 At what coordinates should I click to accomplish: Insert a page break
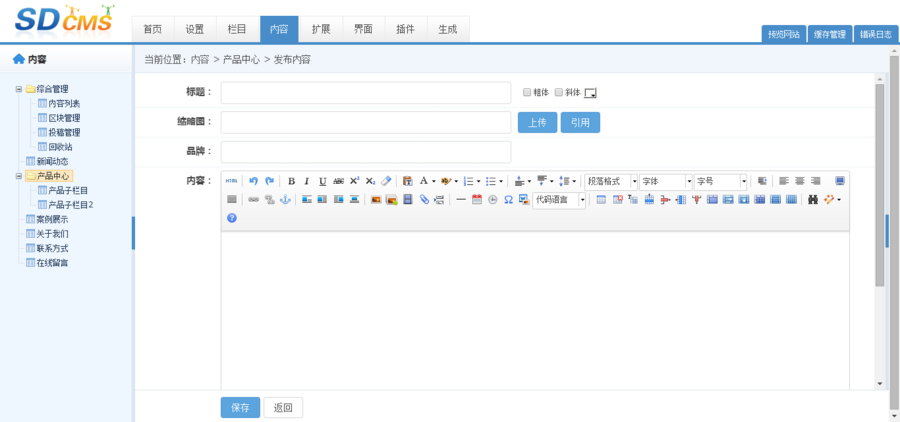[x=439, y=199]
